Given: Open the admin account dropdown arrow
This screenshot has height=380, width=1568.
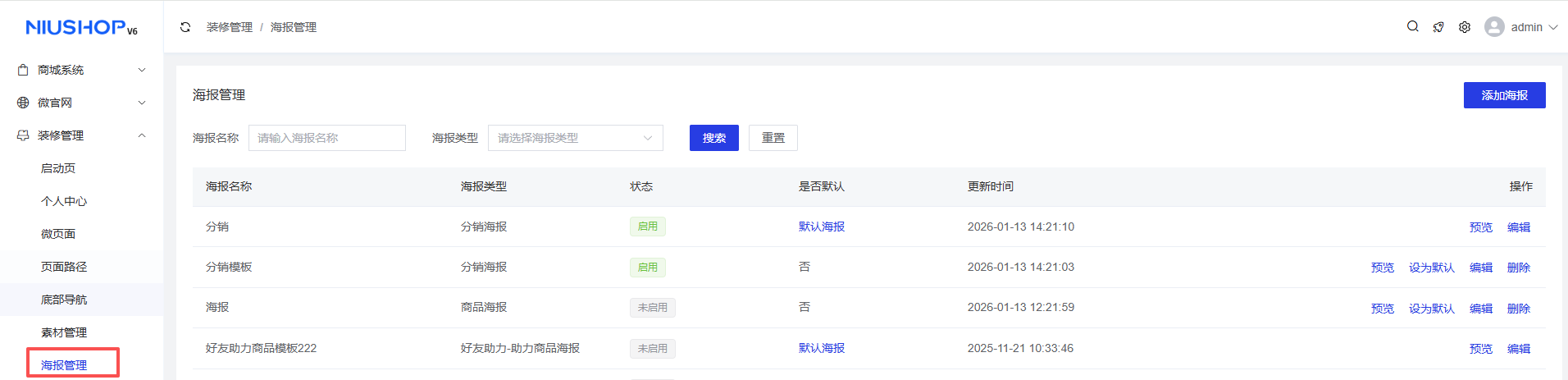Looking at the screenshot, I should tap(1552, 27).
